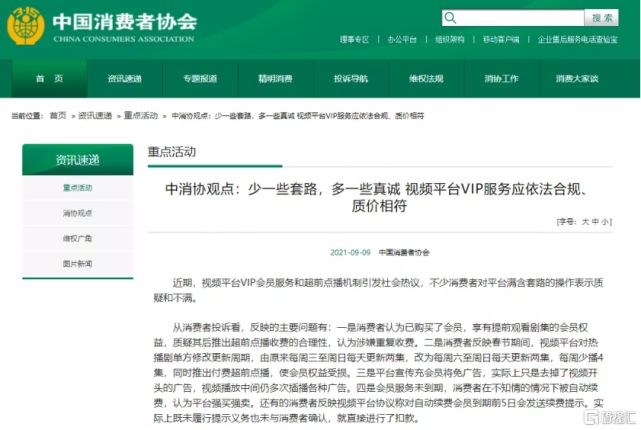Click 资讯速递 in breadcrumb trail
Viewport: 641px width, 430px height.
(95, 116)
